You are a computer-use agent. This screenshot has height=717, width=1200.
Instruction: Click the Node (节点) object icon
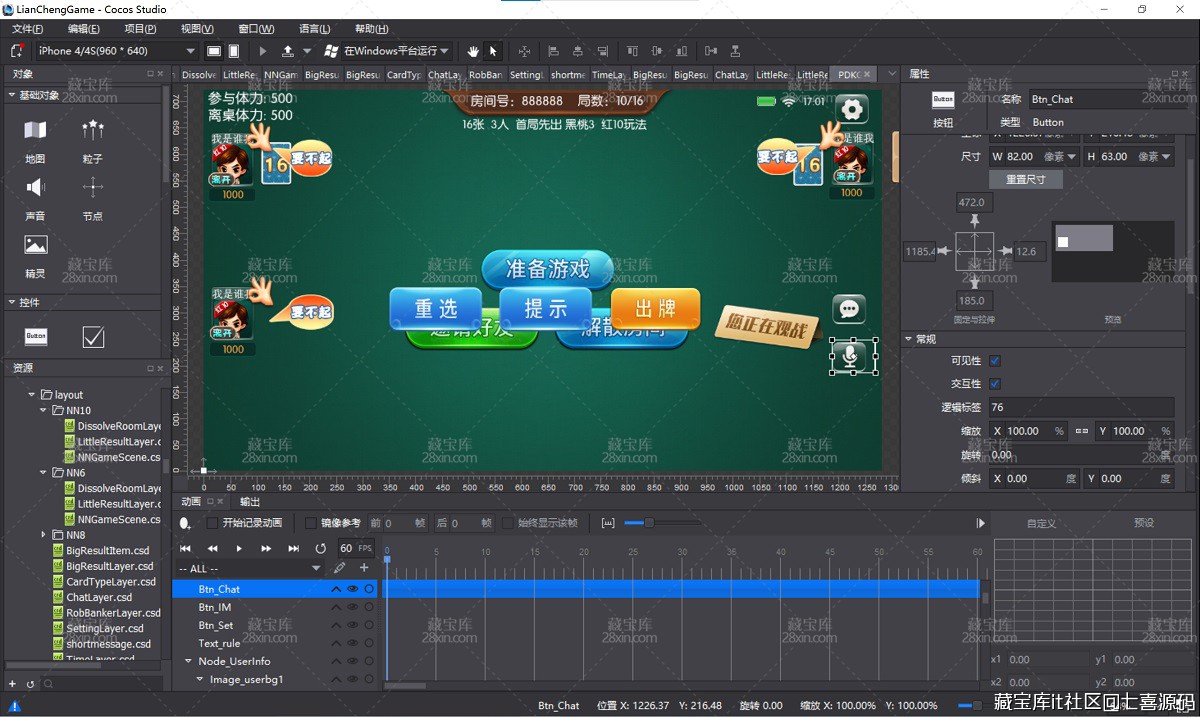pyautogui.click(x=93, y=188)
